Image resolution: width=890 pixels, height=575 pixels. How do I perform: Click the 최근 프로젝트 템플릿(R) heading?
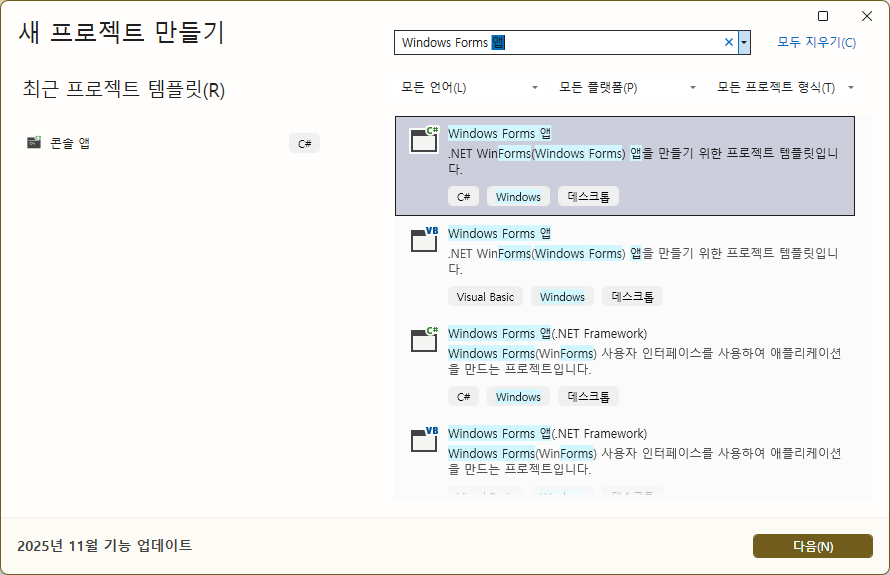coord(124,89)
